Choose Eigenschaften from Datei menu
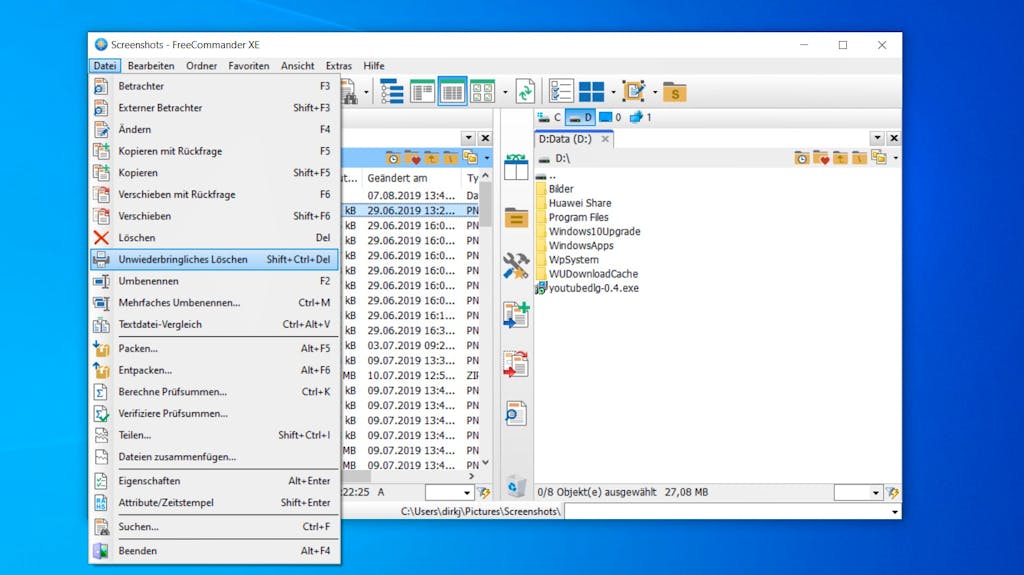 pos(214,481)
